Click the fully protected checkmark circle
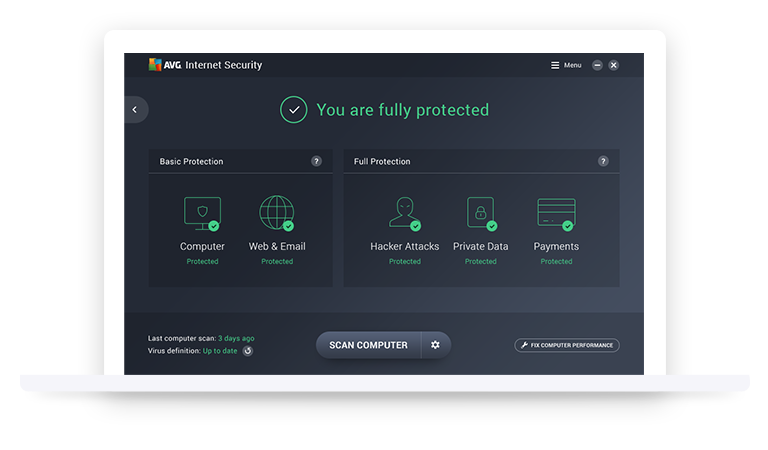 293,110
